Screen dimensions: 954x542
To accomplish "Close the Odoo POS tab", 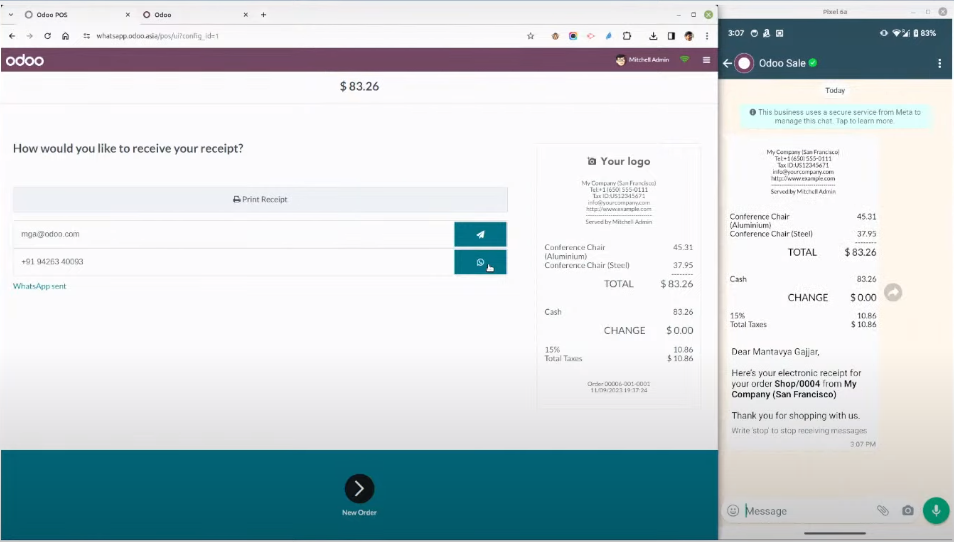I will (127, 15).
